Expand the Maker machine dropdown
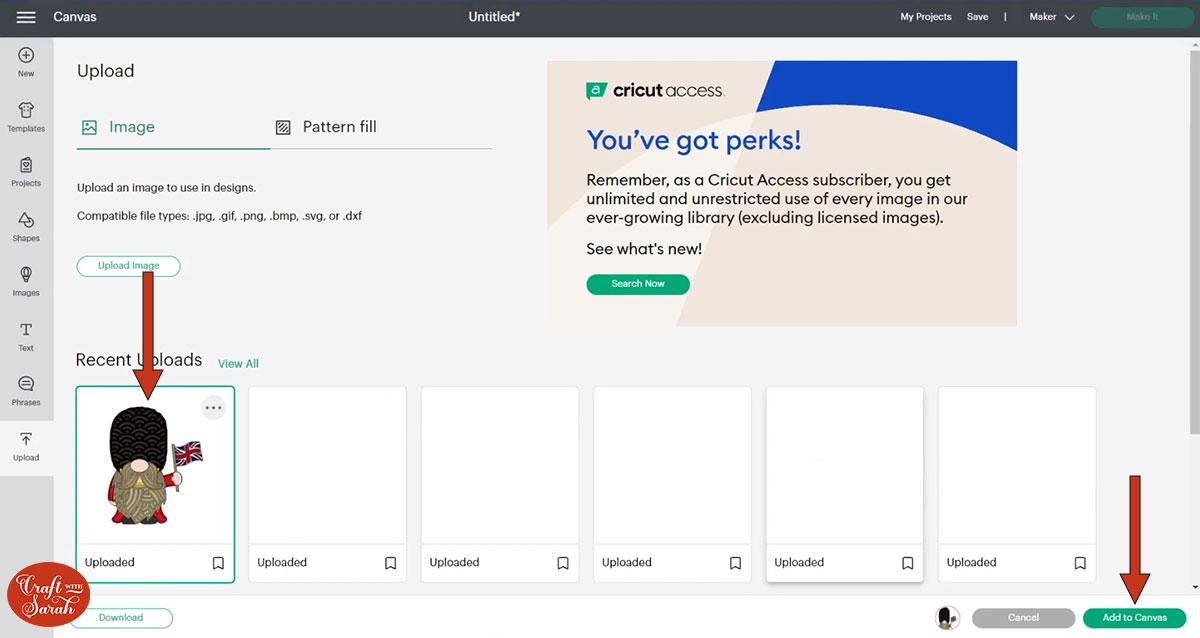The width and height of the screenshot is (1200, 638). 1053,17
